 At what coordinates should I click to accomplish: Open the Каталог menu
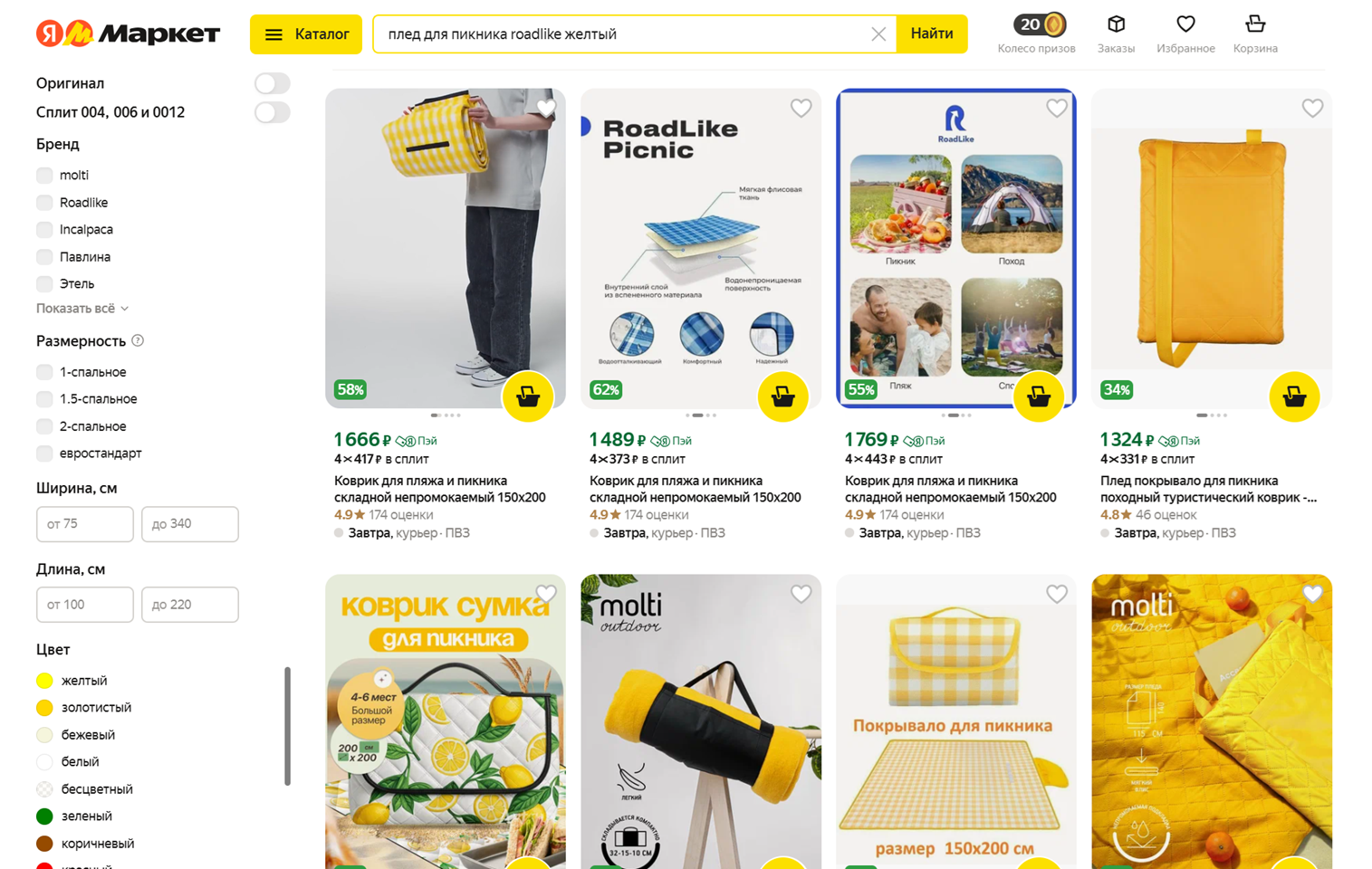306,34
